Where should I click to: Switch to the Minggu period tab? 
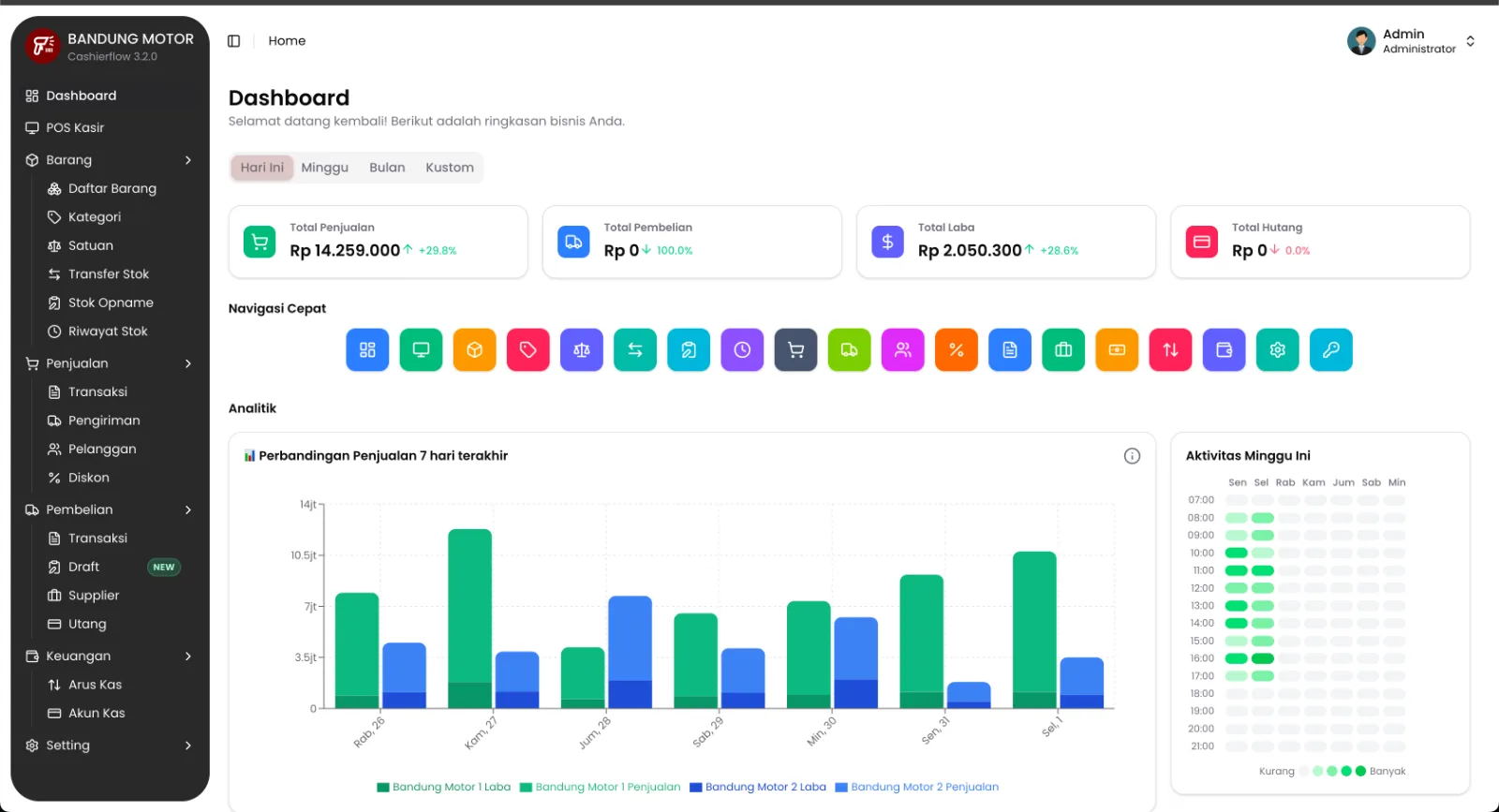[325, 168]
